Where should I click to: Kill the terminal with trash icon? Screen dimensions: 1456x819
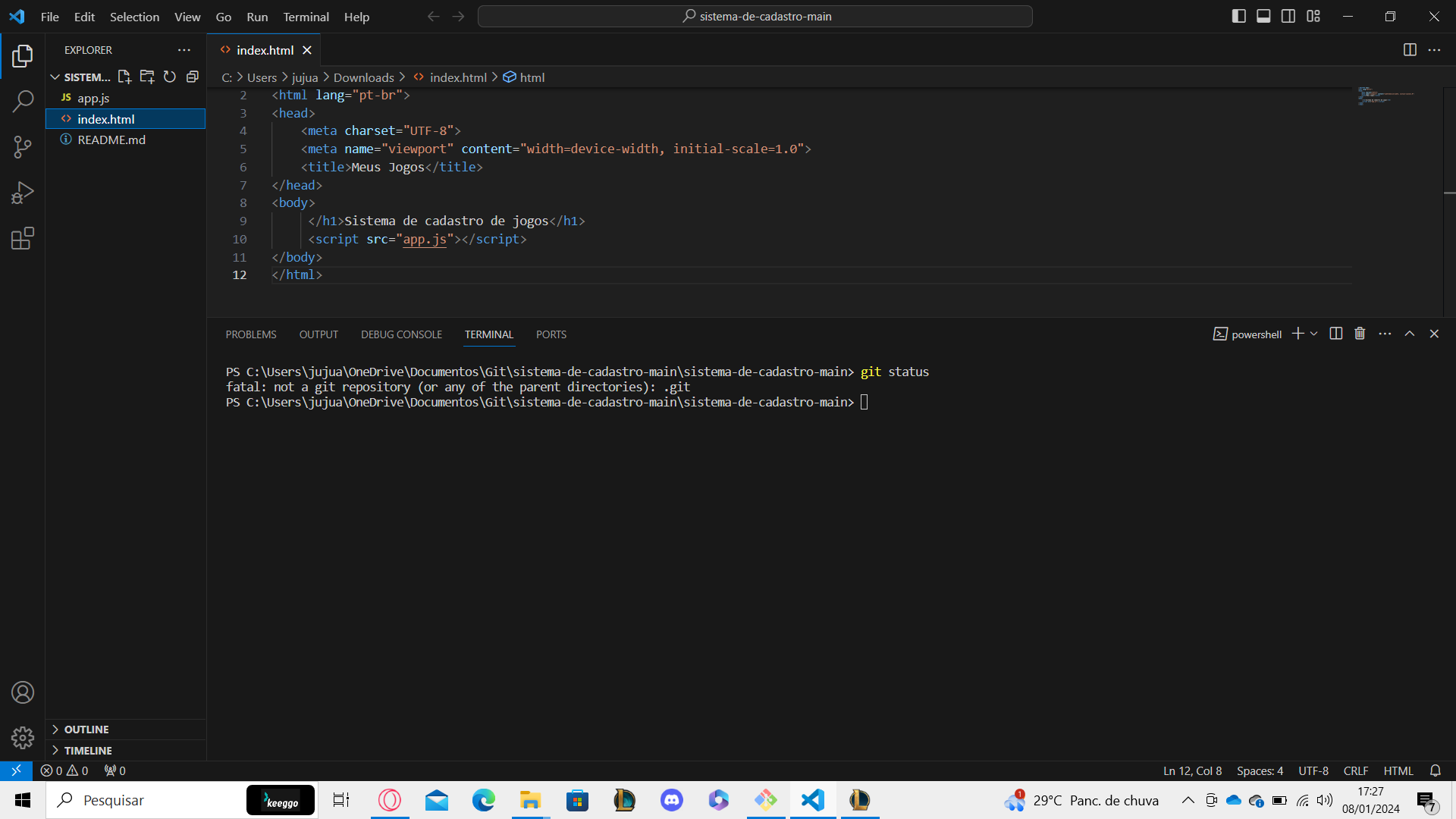(1360, 334)
